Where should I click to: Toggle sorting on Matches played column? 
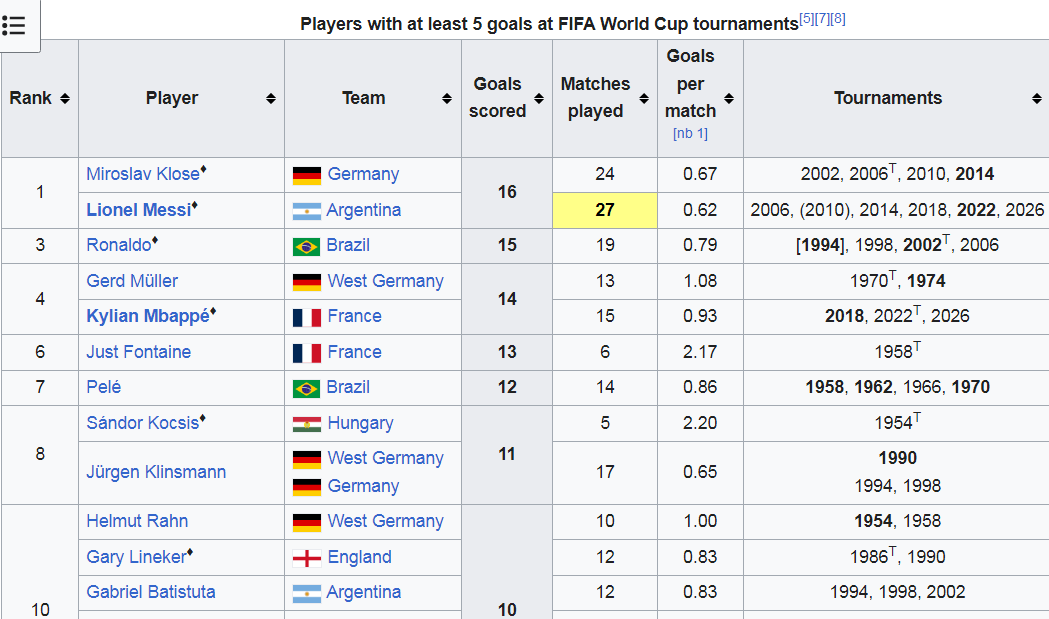coord(644,98)
